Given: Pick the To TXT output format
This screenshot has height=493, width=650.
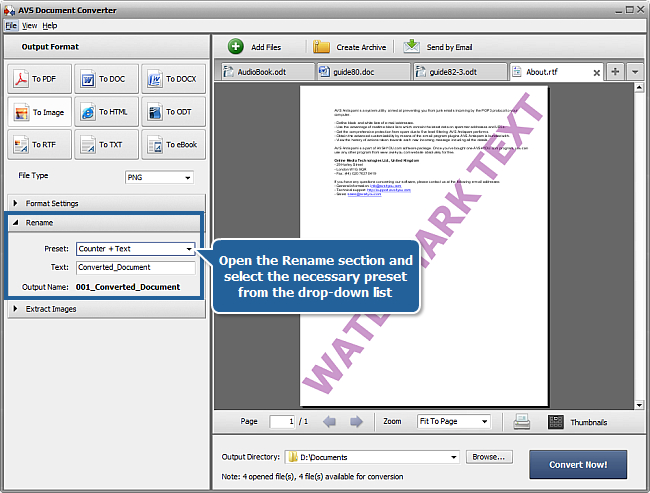Looking at the screenshot, I should (107, 145).
